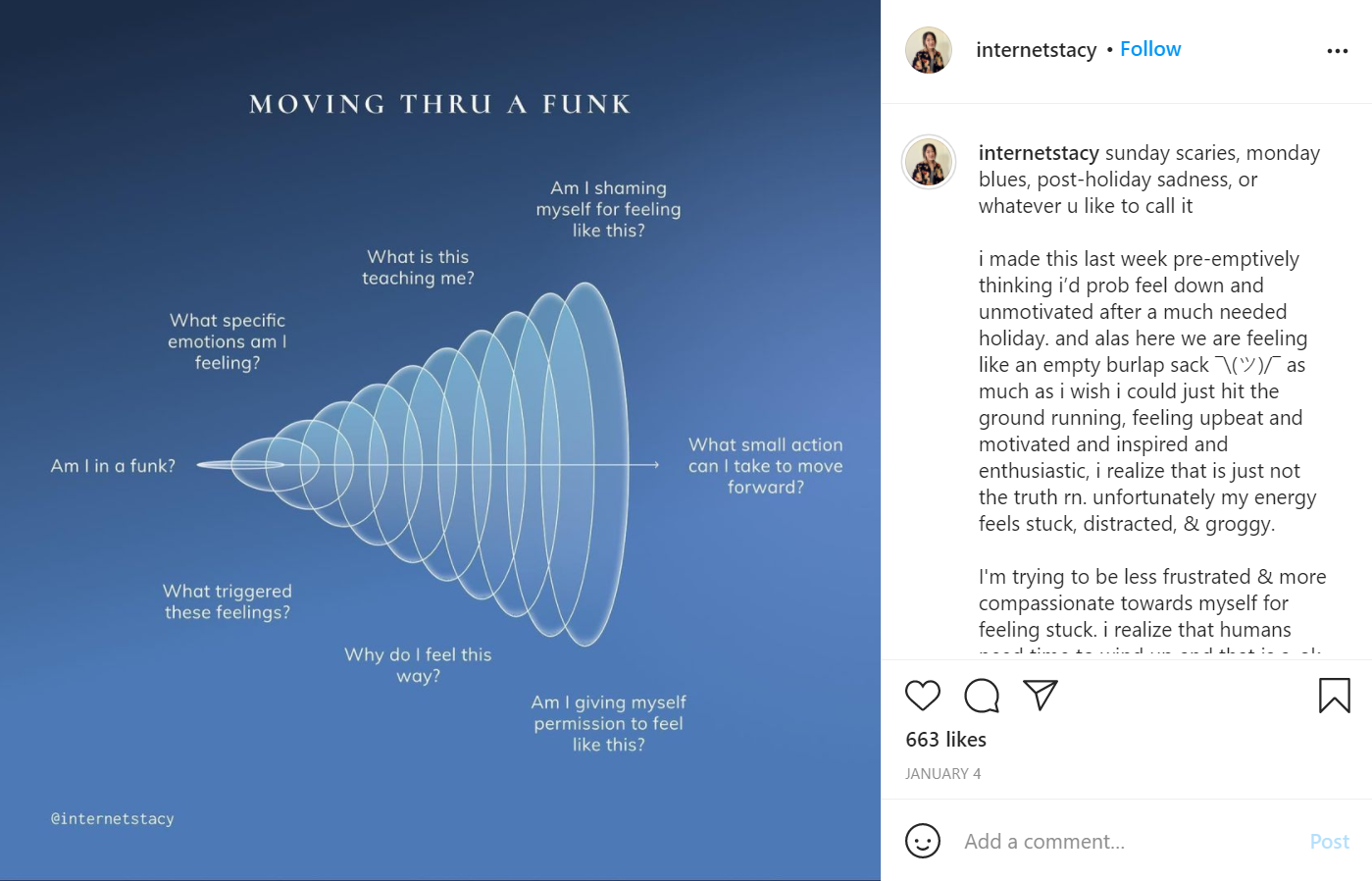Save post with bookmark icon
Image resolution: width=1372 pixels, height=881 pixels.
[1334, 696]
